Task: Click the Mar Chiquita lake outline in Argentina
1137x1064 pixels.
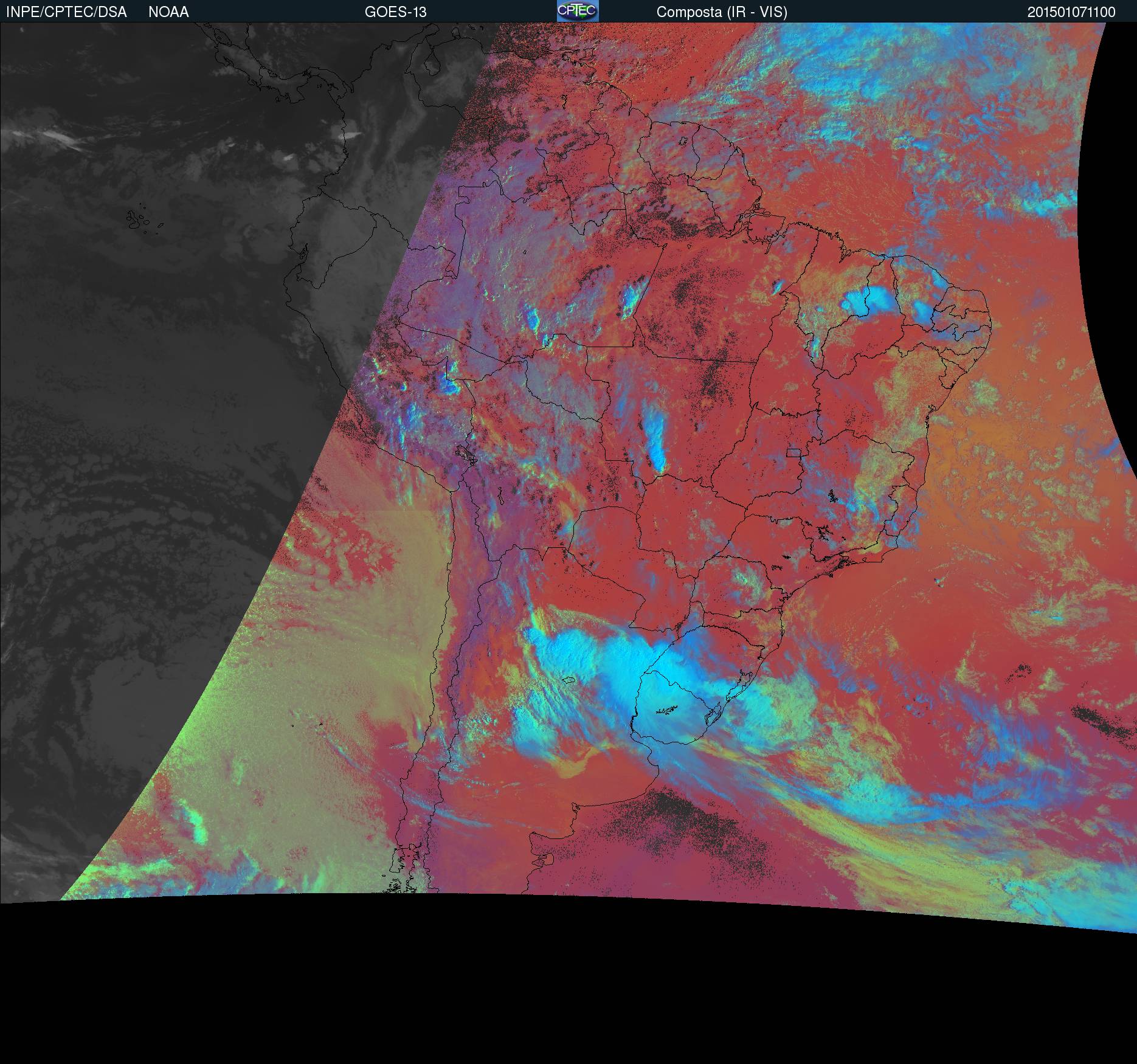Action: (x=568, y=680)
